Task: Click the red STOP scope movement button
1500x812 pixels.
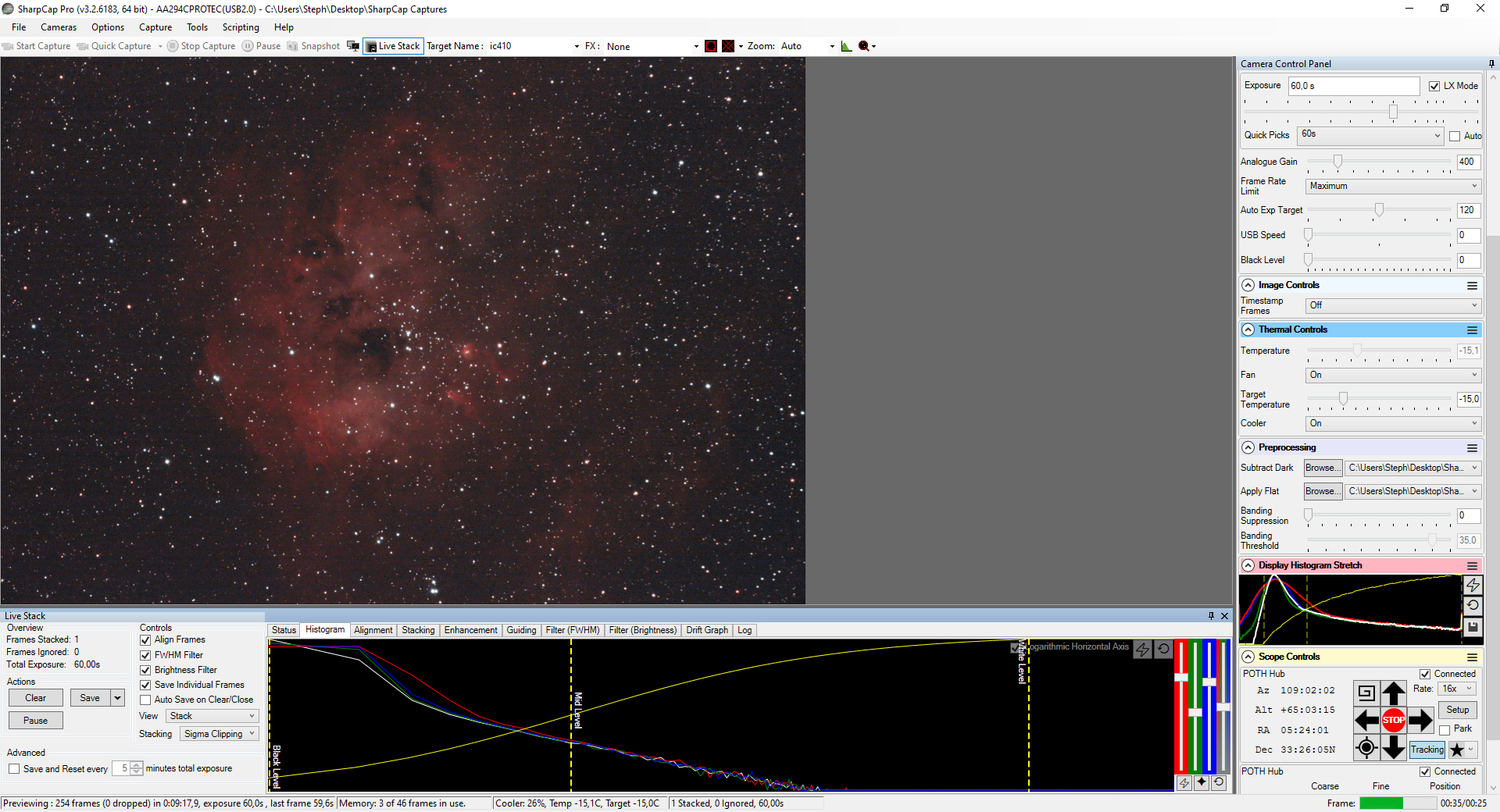Action: click(x=1393, y=720)
